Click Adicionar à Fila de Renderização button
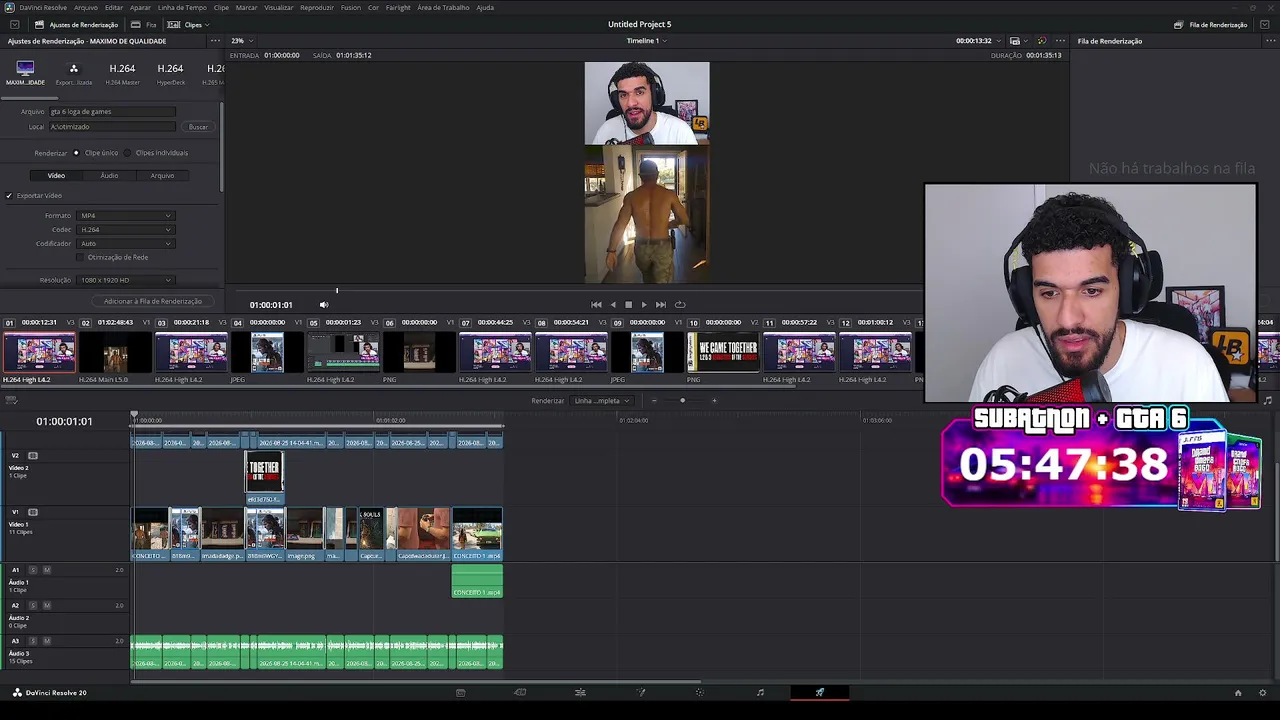Image resolution: width=1280 pixels, height=720 pixels. click(x=153, y=301)
